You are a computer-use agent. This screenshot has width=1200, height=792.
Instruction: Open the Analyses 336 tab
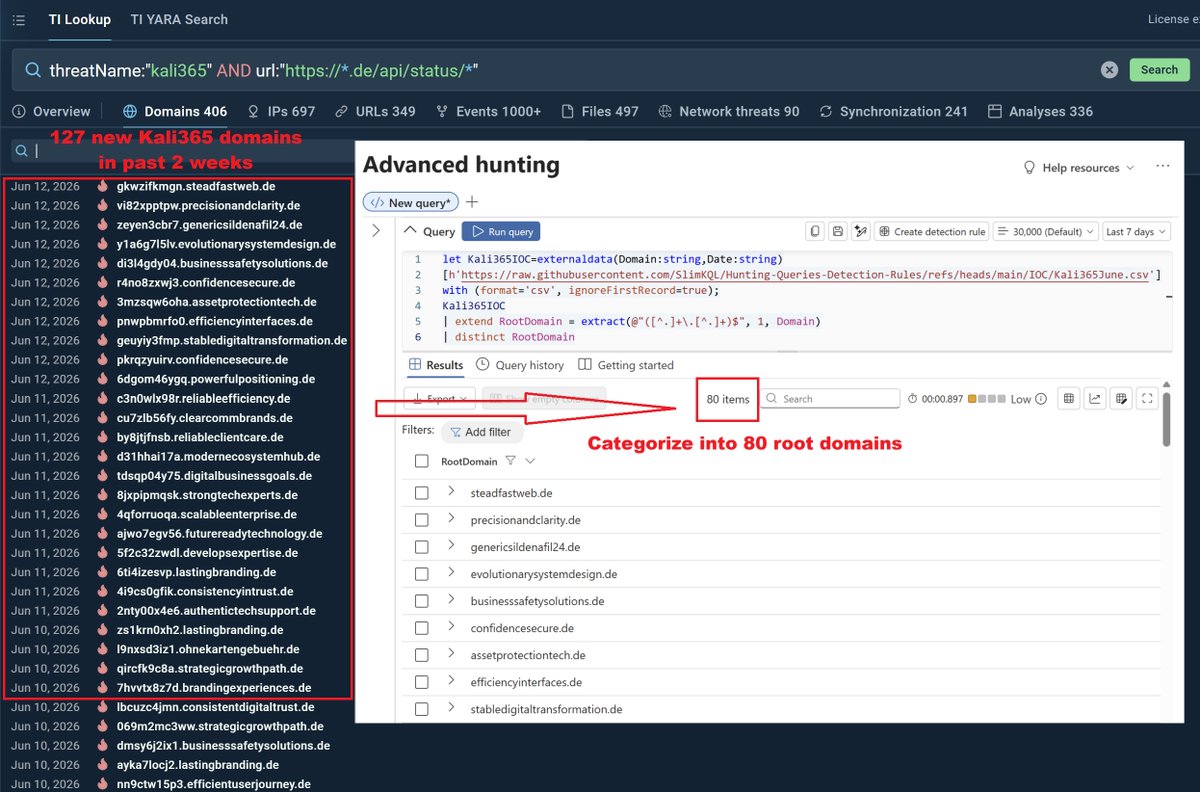pyautogui.click(x=1040, y=111)
